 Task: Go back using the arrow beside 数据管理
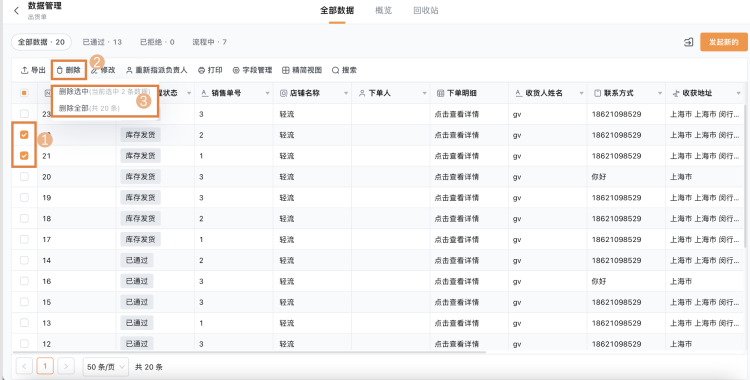[x=17, y=11]
